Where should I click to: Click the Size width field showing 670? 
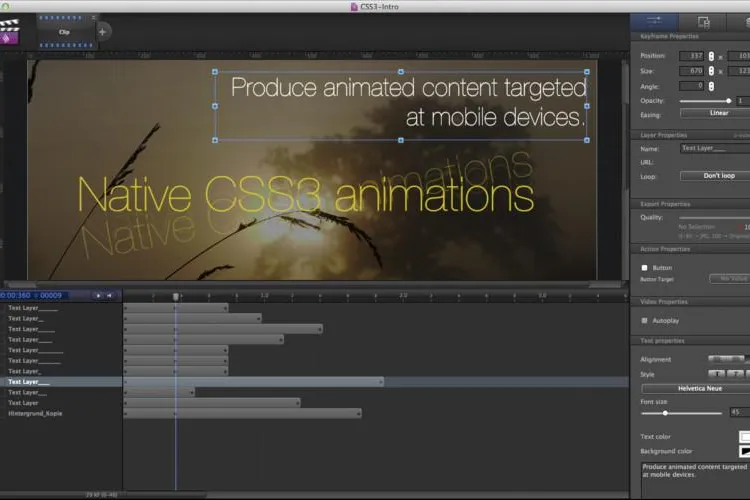(x=692, y=71)
